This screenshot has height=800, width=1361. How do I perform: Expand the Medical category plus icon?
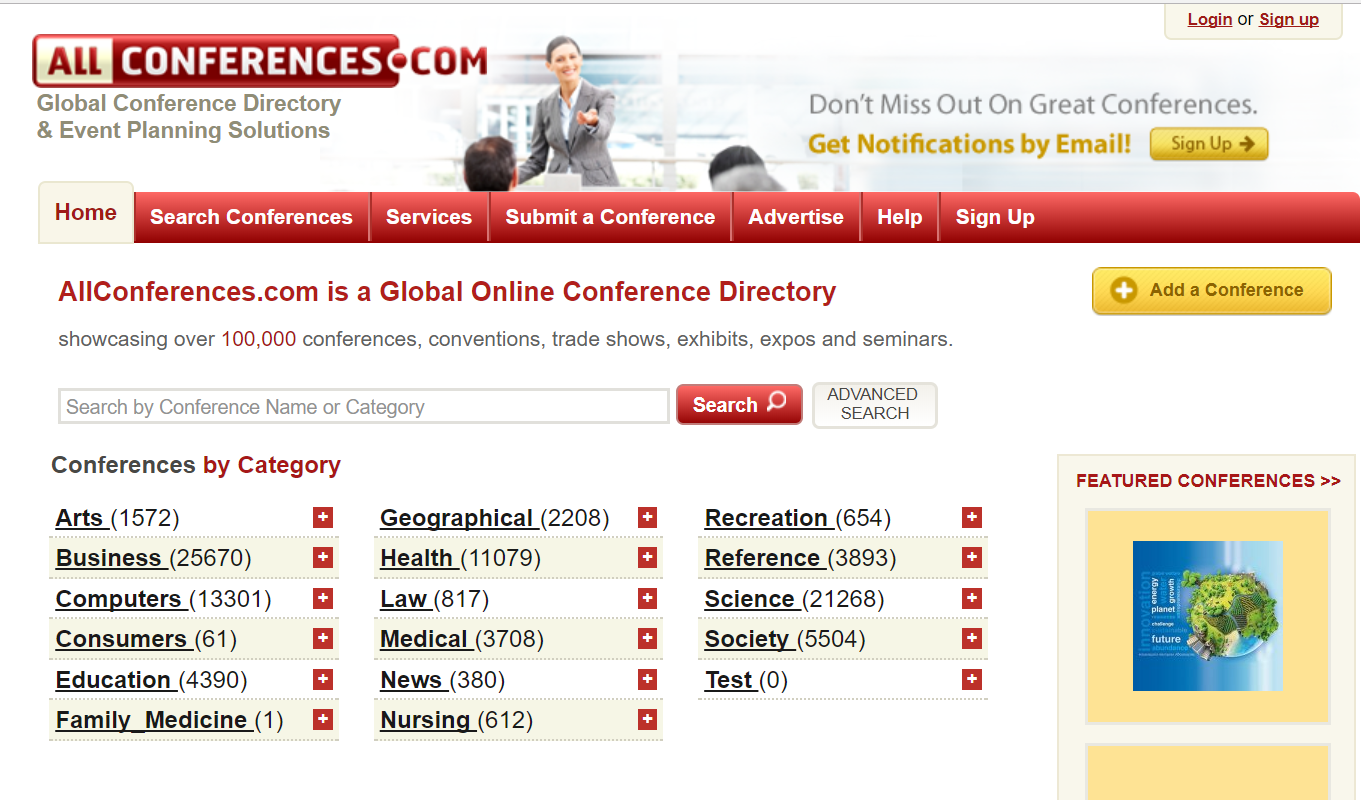(648, 638)
